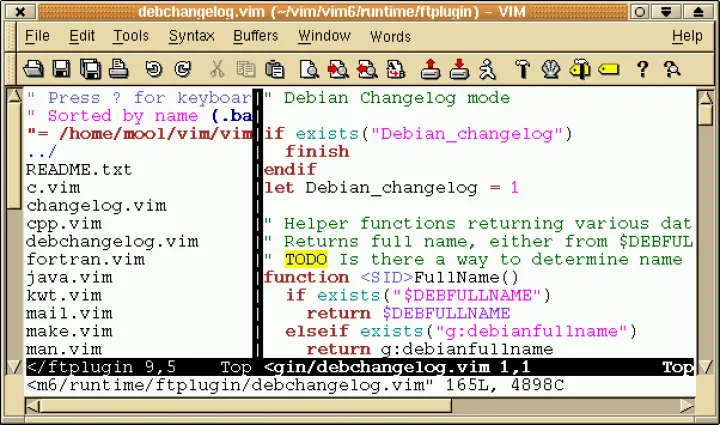Click the Open file toolbar icon

click(33, 69)
